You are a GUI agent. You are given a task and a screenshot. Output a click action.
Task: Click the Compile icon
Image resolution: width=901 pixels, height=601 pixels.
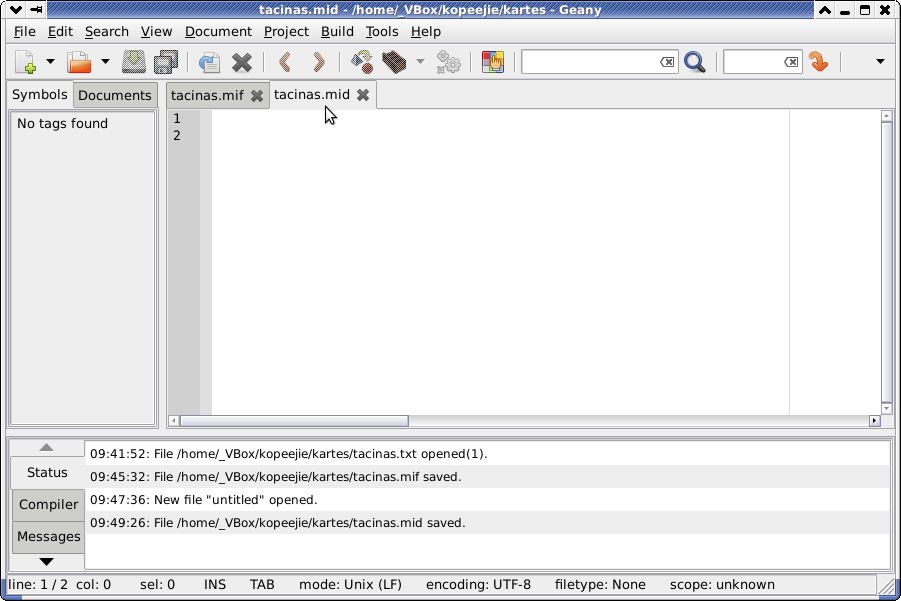click(x=362, y=62)
